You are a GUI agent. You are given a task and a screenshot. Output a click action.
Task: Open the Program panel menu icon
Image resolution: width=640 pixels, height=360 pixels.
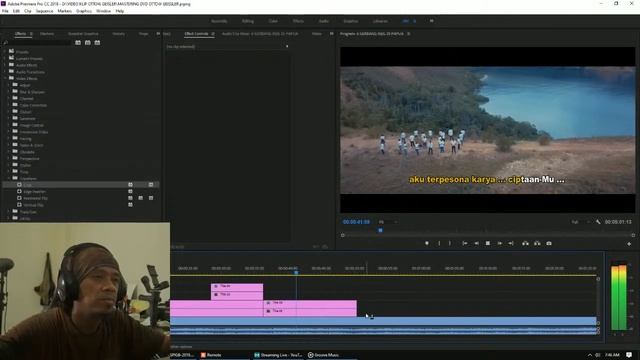[x=409, y=34]
